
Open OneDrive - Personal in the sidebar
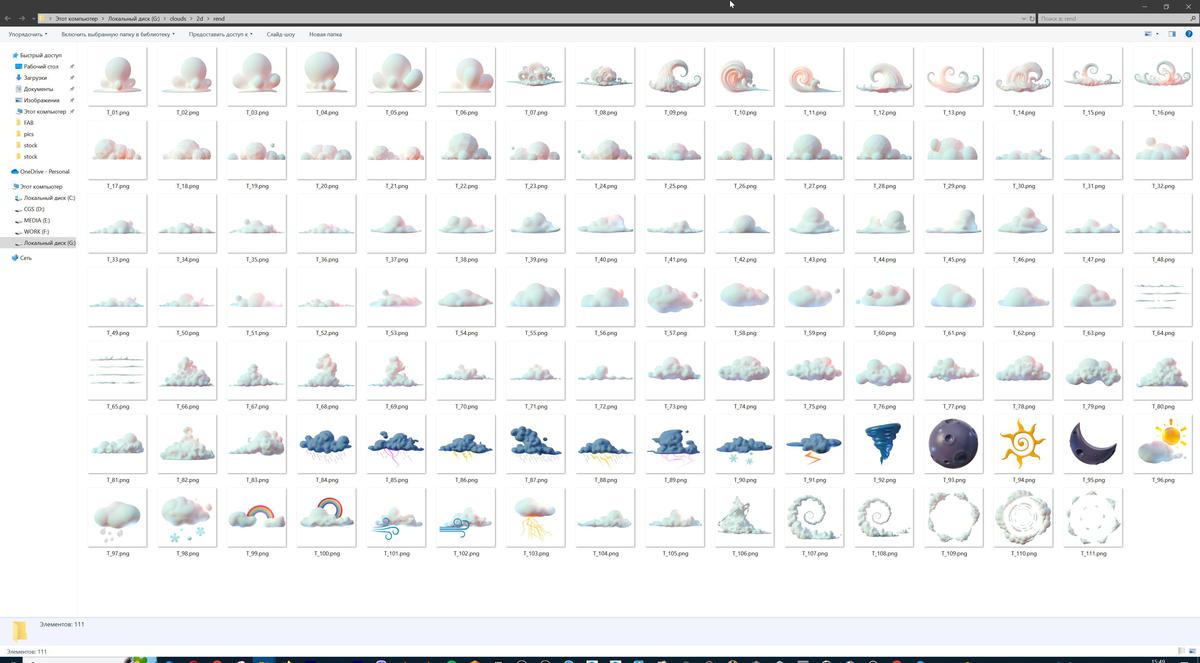44,171
